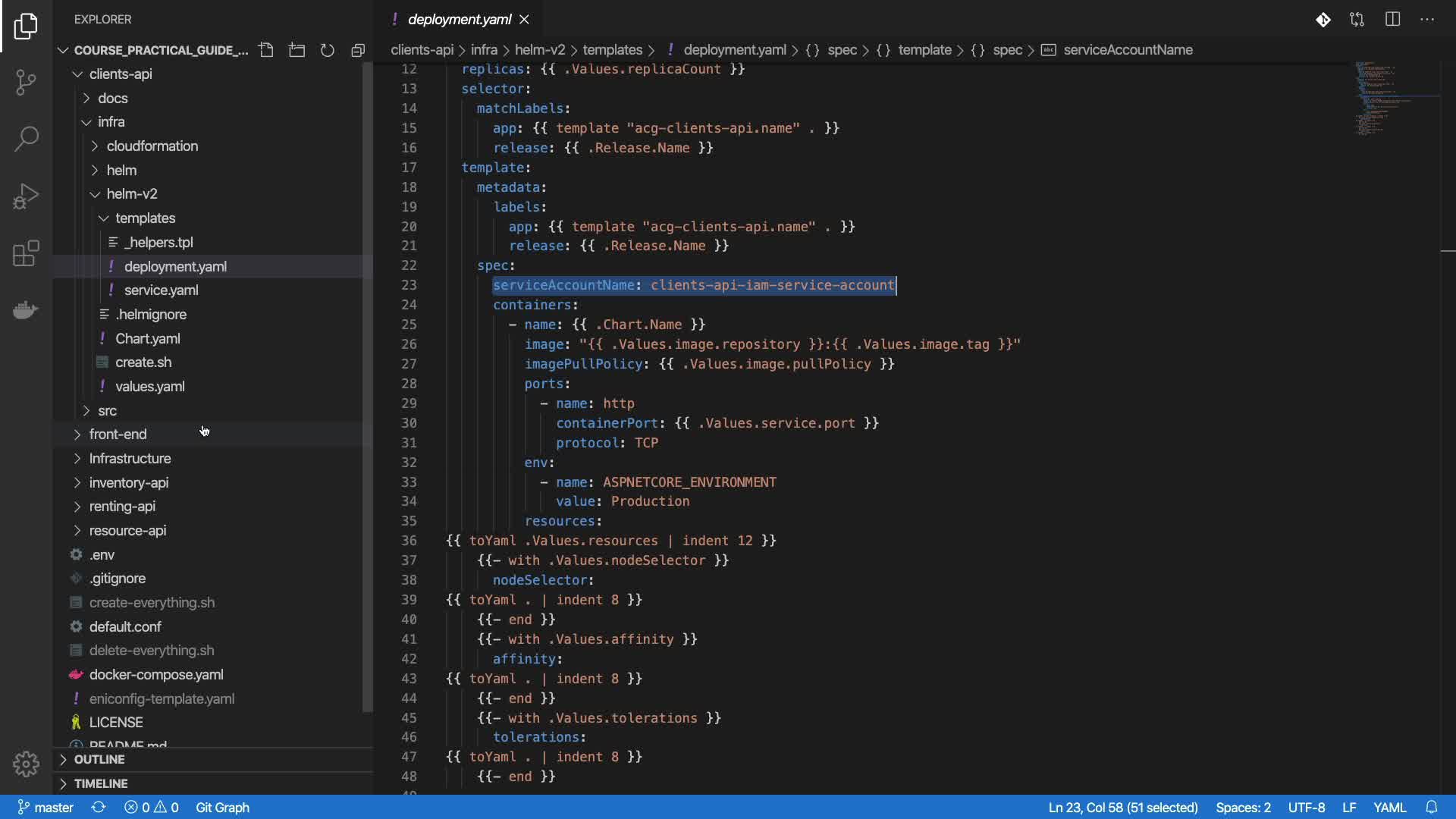Viewport: 1456px width, 819px height.
Task: Close the deployment.yaml tab
Action: click(525, 20)
